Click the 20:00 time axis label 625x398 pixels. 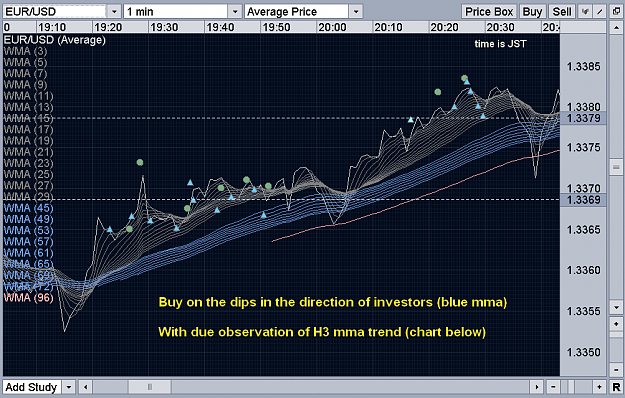click(332, 27)
